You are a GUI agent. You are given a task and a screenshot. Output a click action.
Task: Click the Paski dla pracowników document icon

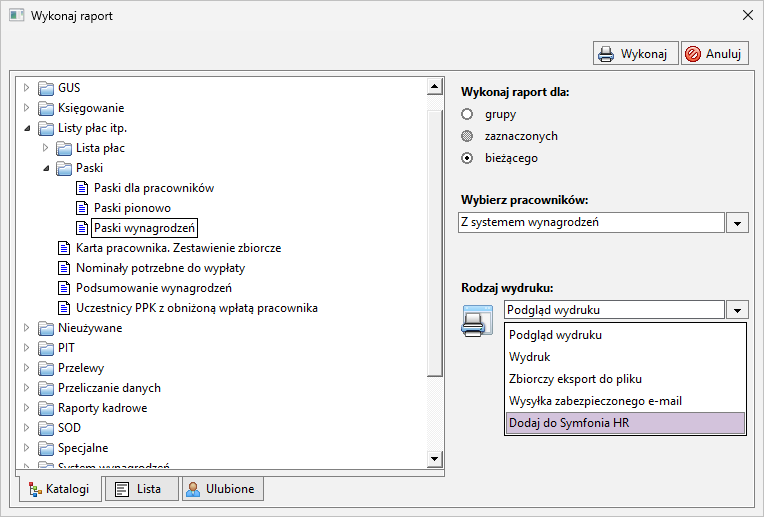82,188
